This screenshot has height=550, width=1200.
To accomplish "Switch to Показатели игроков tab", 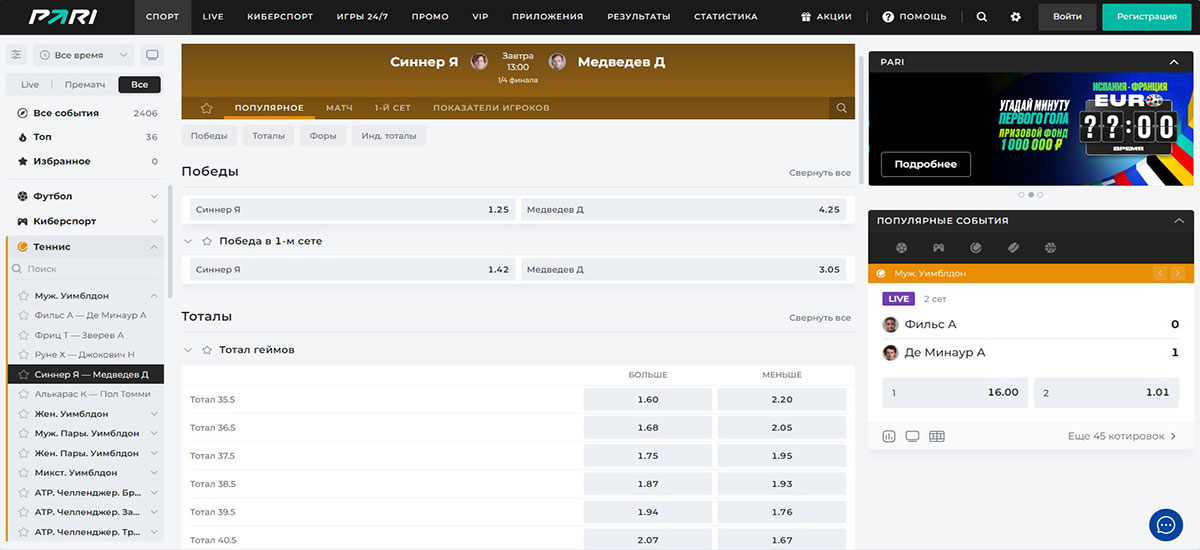I will (491, 108).
